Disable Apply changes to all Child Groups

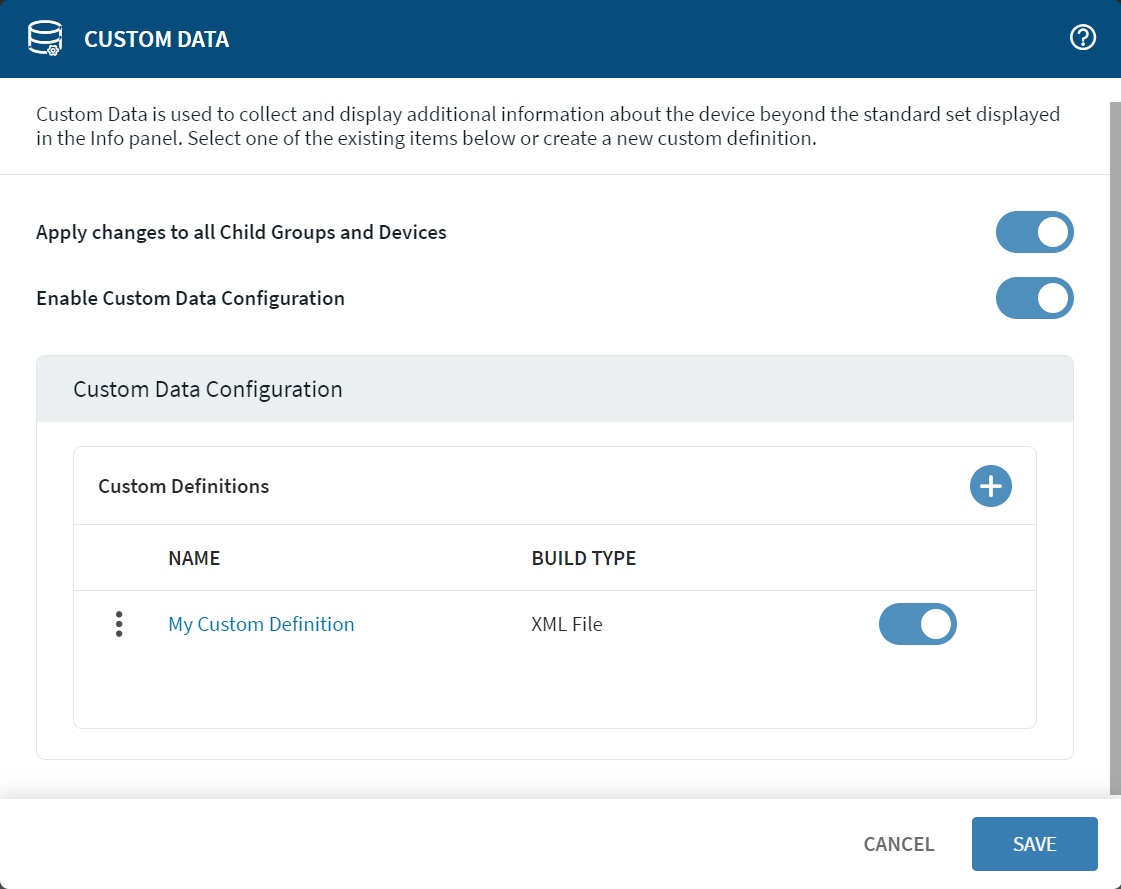[1034, 231]
